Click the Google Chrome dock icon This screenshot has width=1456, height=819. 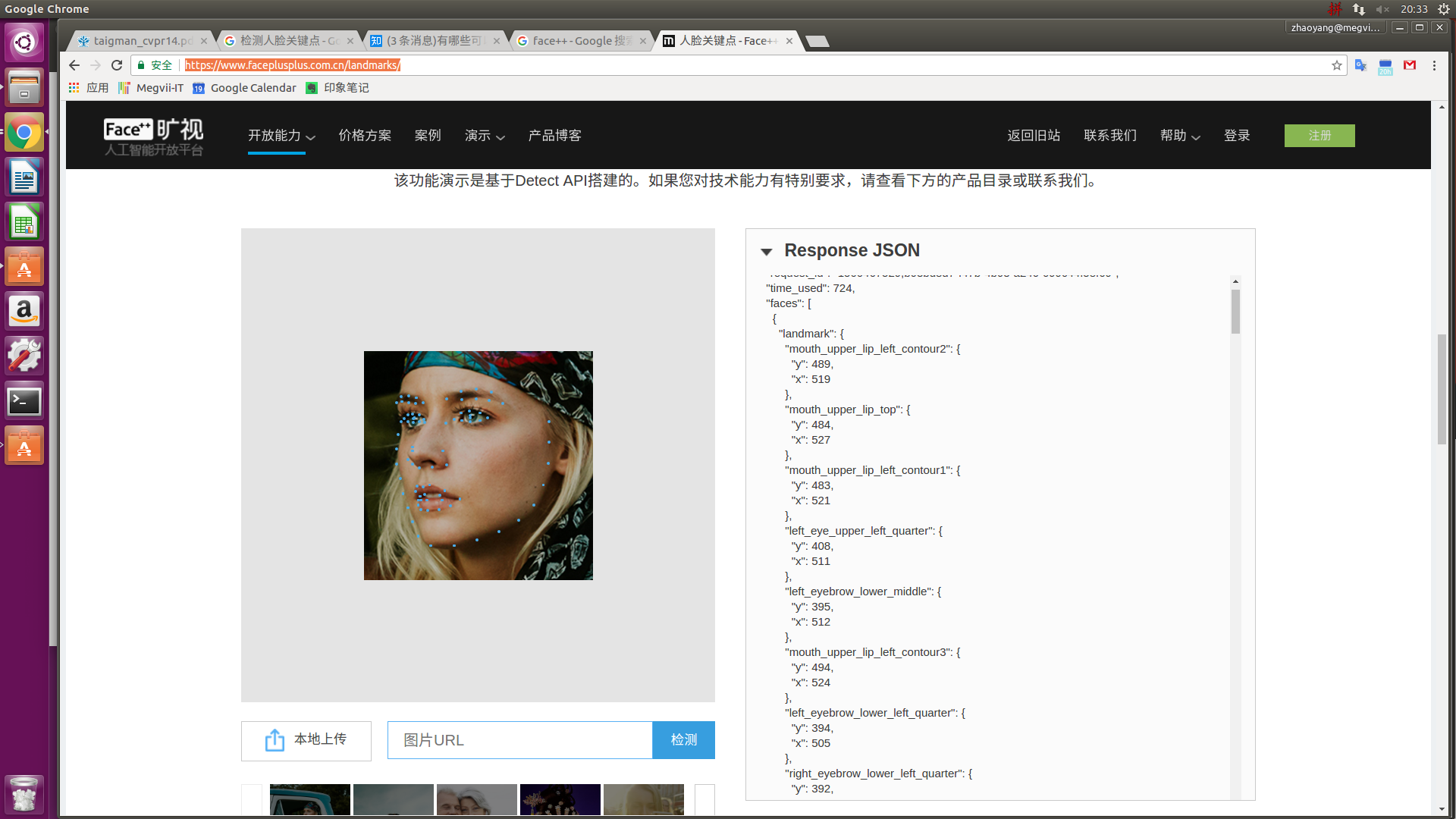coord(24,133)
